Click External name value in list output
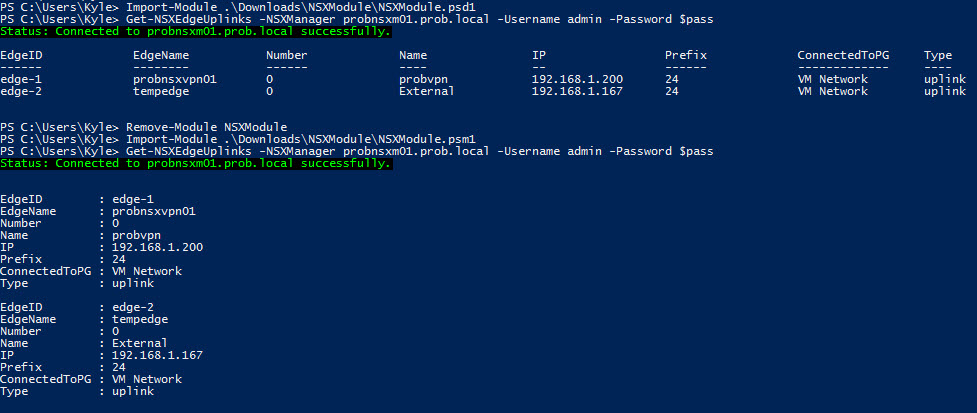The height and width of the screenshot is (413, 977). (140, 343)
